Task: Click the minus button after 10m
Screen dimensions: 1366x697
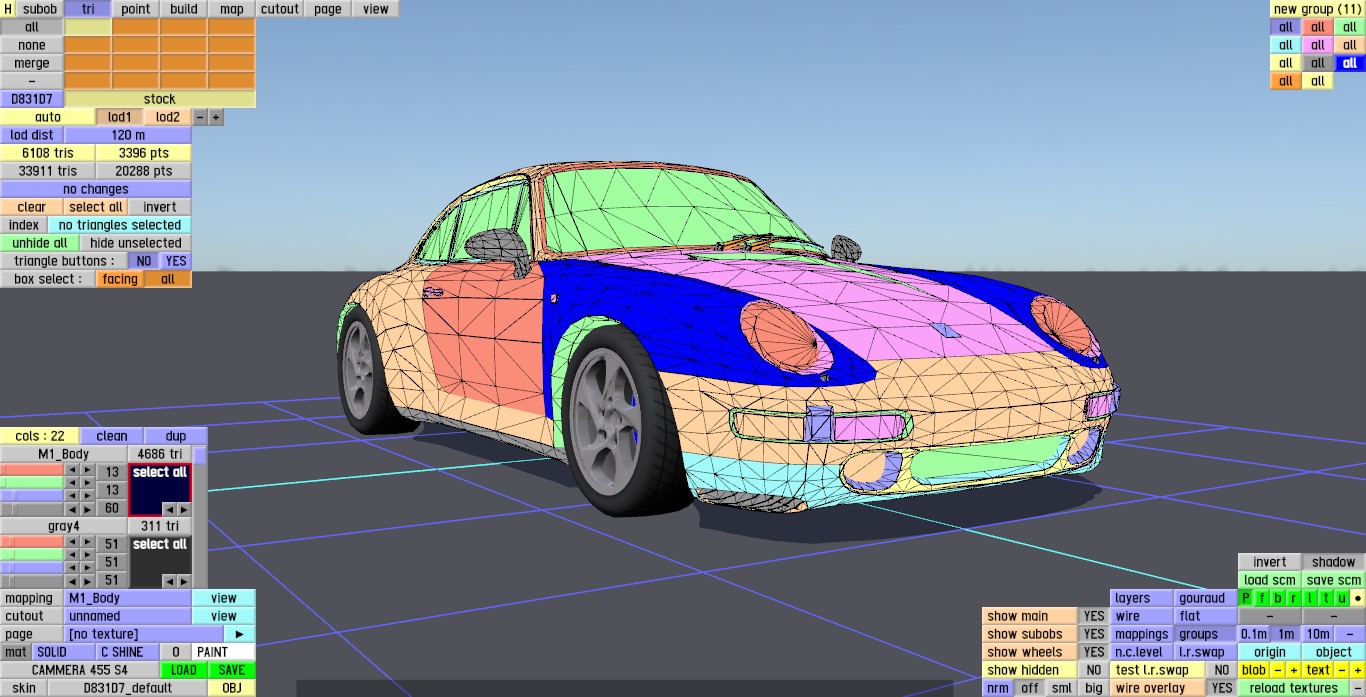Action: point(1350,634)
